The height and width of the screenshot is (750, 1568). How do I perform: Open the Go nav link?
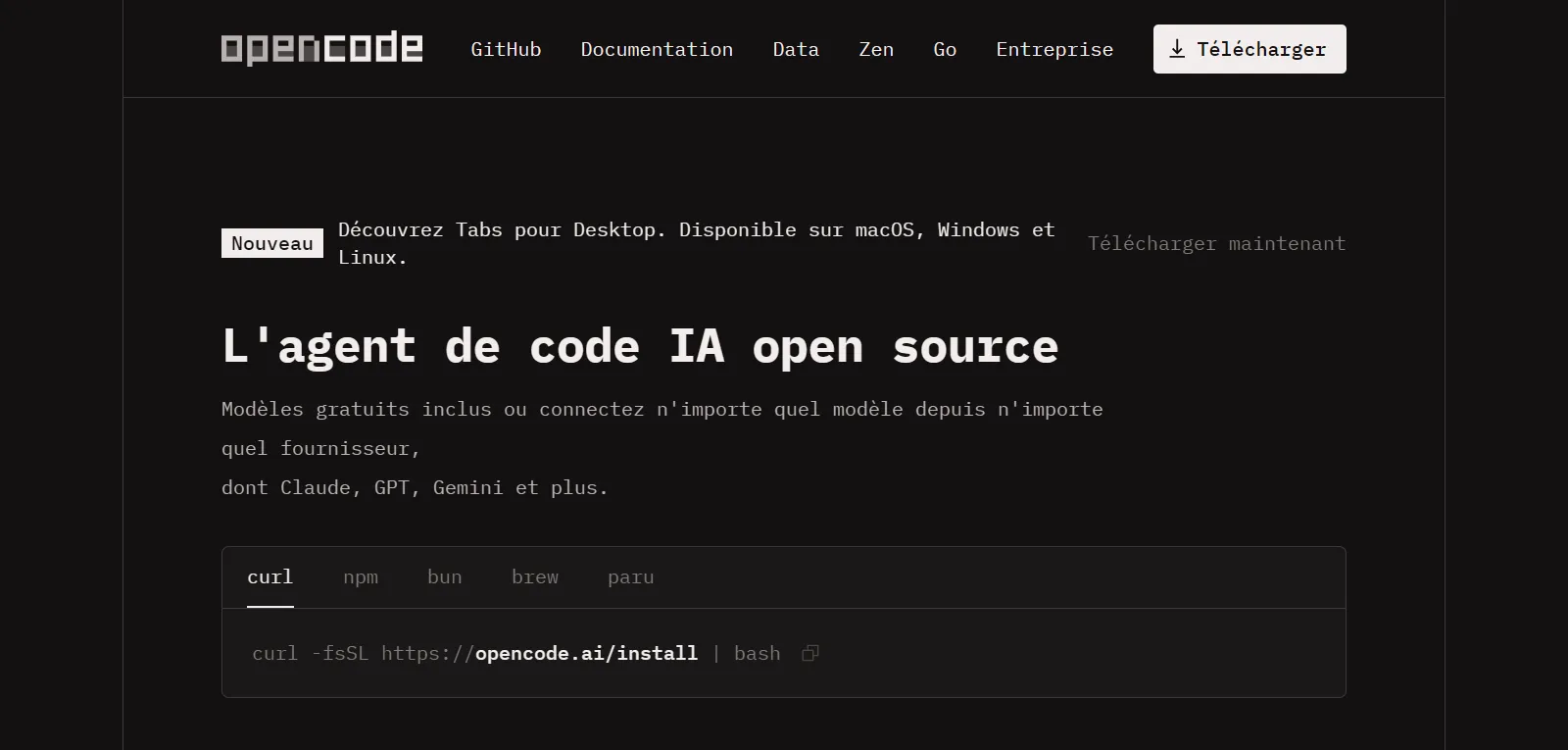945,49
